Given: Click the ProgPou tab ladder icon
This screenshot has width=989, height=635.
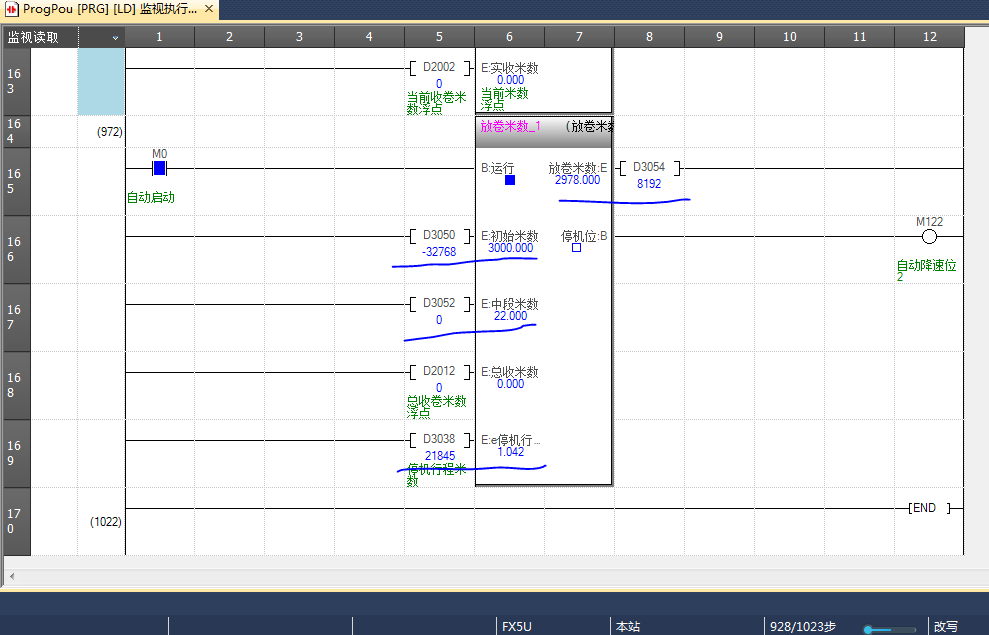Looking at the screenshot, I should 12,9.
